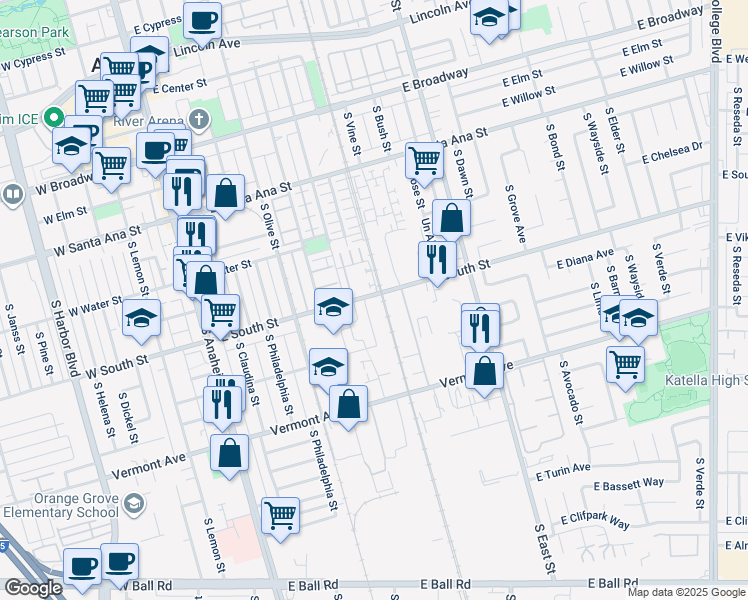Select the S Grove Ave label
The width and height of the screenshot is (748, 600).
click(516, 214)
